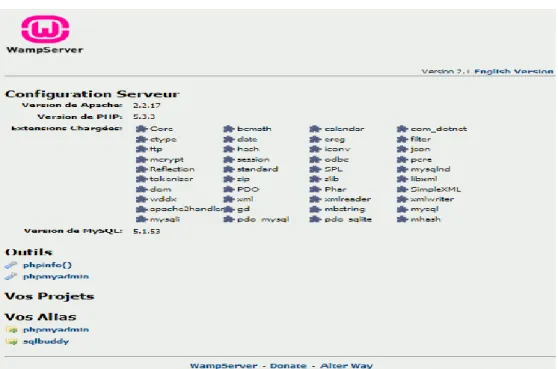Click the puzzle icon next to ereg
This screenshot has width=558, height=369.
click(316, 139)
